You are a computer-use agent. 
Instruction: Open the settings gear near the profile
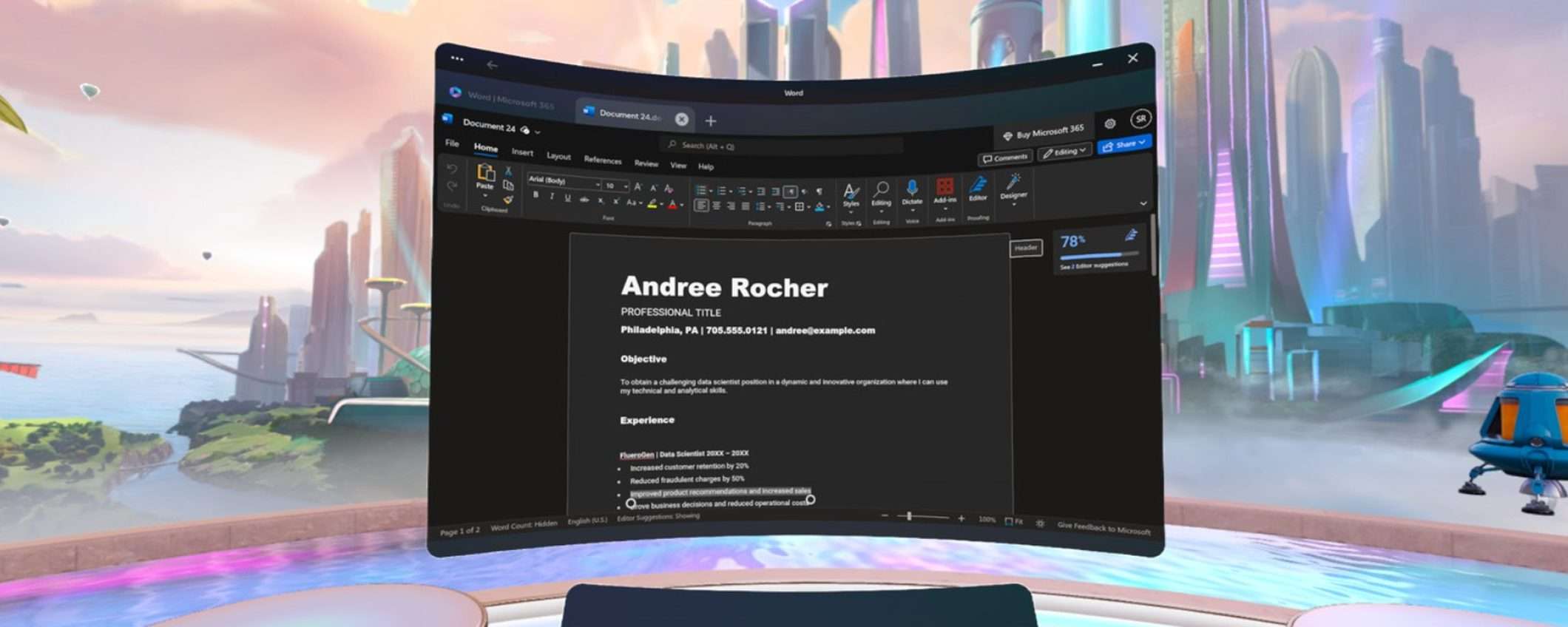(x=1109, y=123)
